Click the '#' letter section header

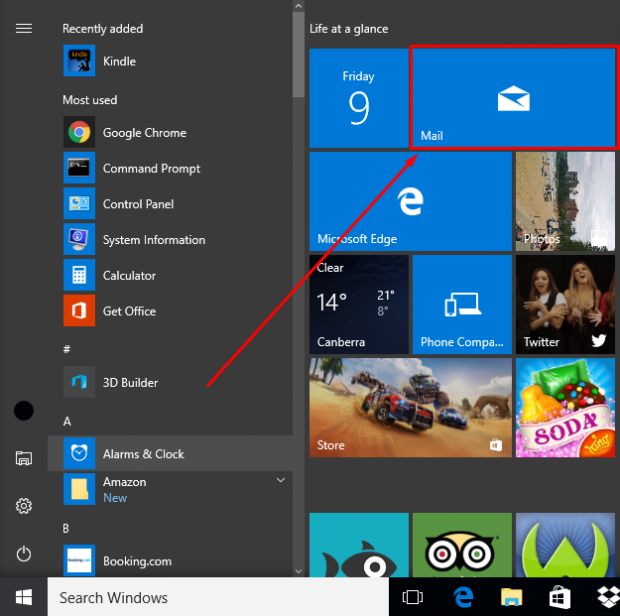point(67,349)
